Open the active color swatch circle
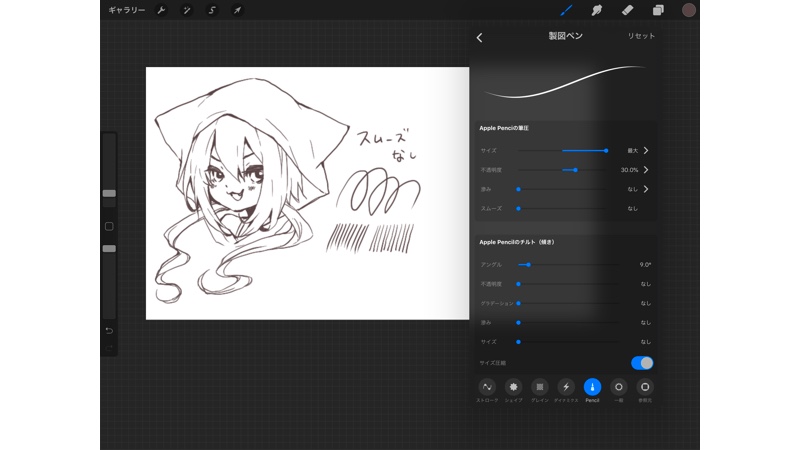 (689, 10)
